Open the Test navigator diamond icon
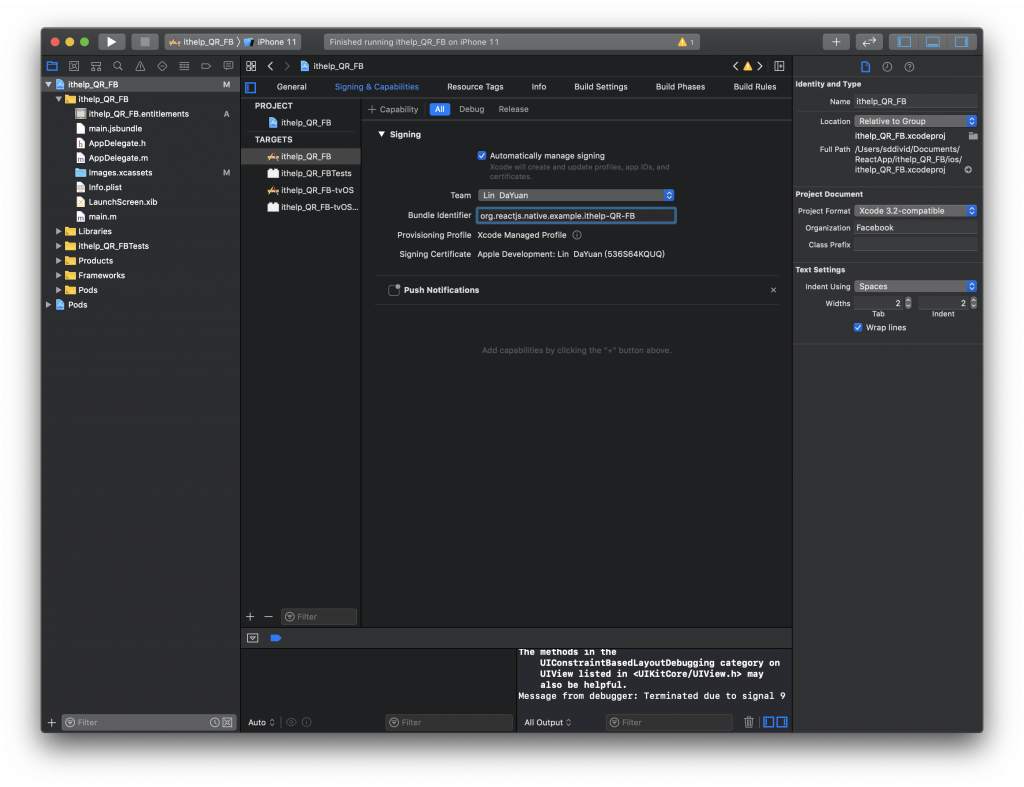 coord(163,66)
